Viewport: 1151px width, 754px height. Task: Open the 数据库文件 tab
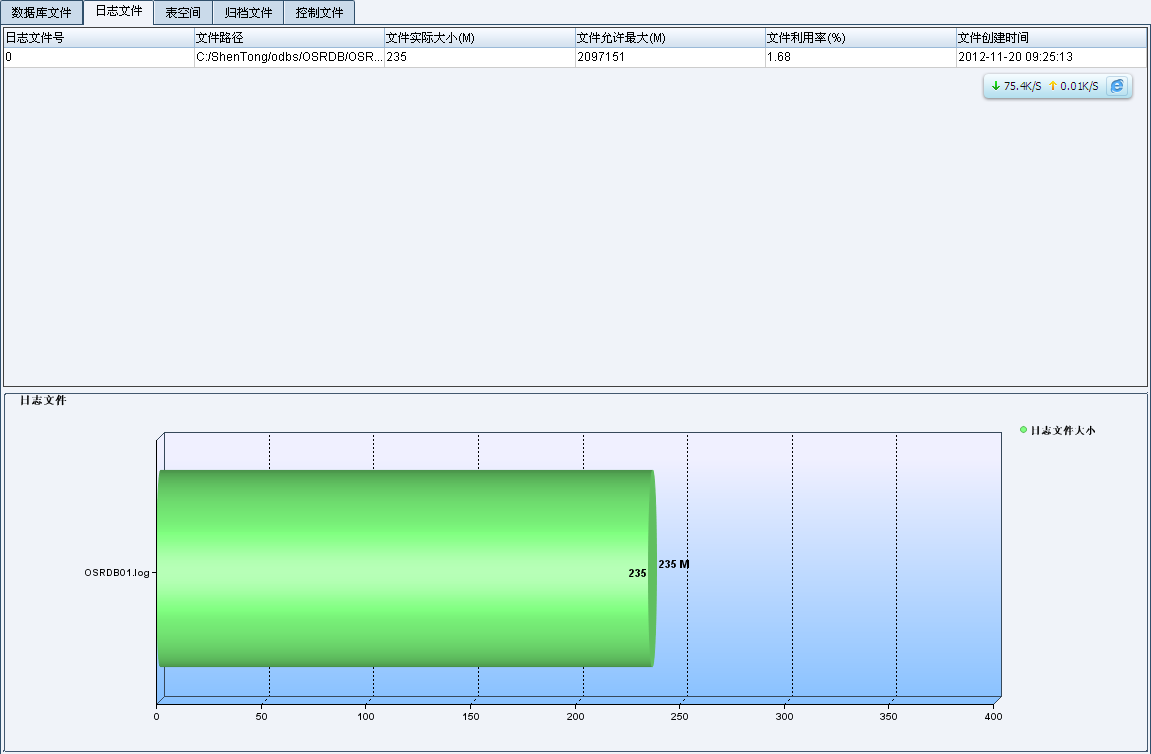point(42,13)
